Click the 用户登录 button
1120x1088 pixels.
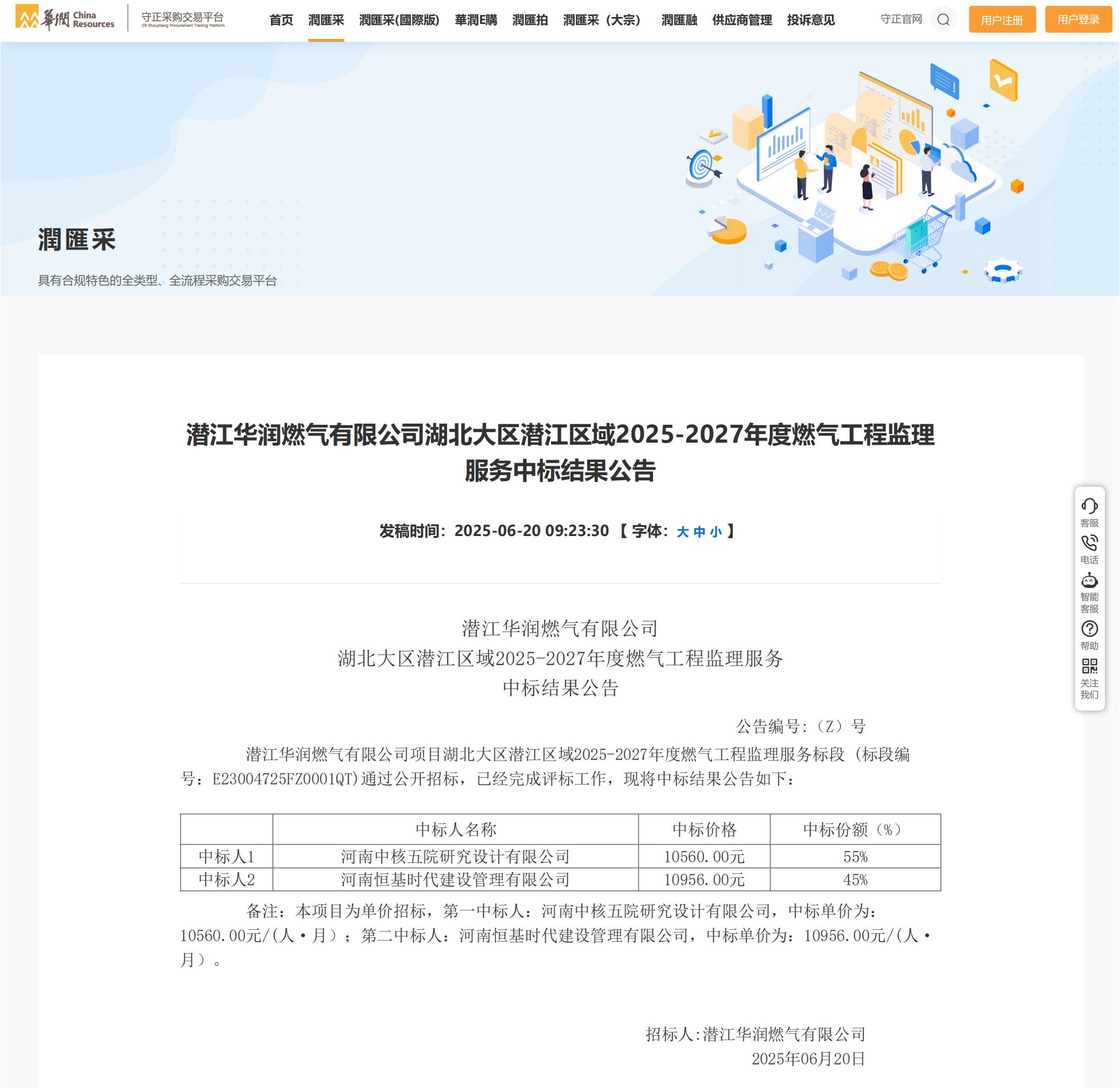pyautogui.click(x=1078, y=19)
